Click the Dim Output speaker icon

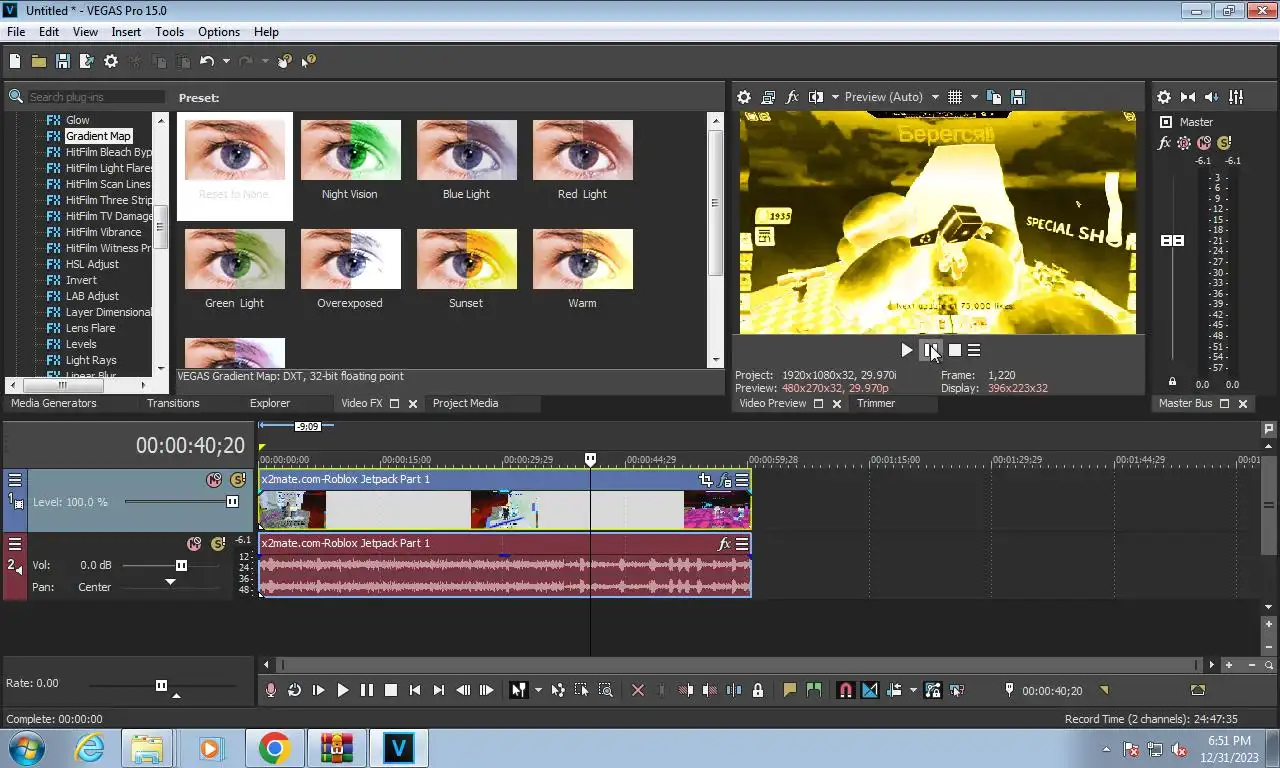[1212, 97]
